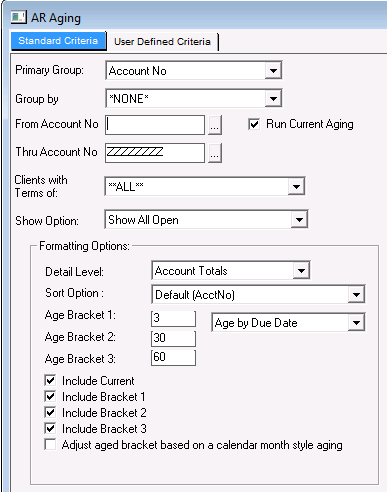Click the AR Aging window icon

coord(18,17)
